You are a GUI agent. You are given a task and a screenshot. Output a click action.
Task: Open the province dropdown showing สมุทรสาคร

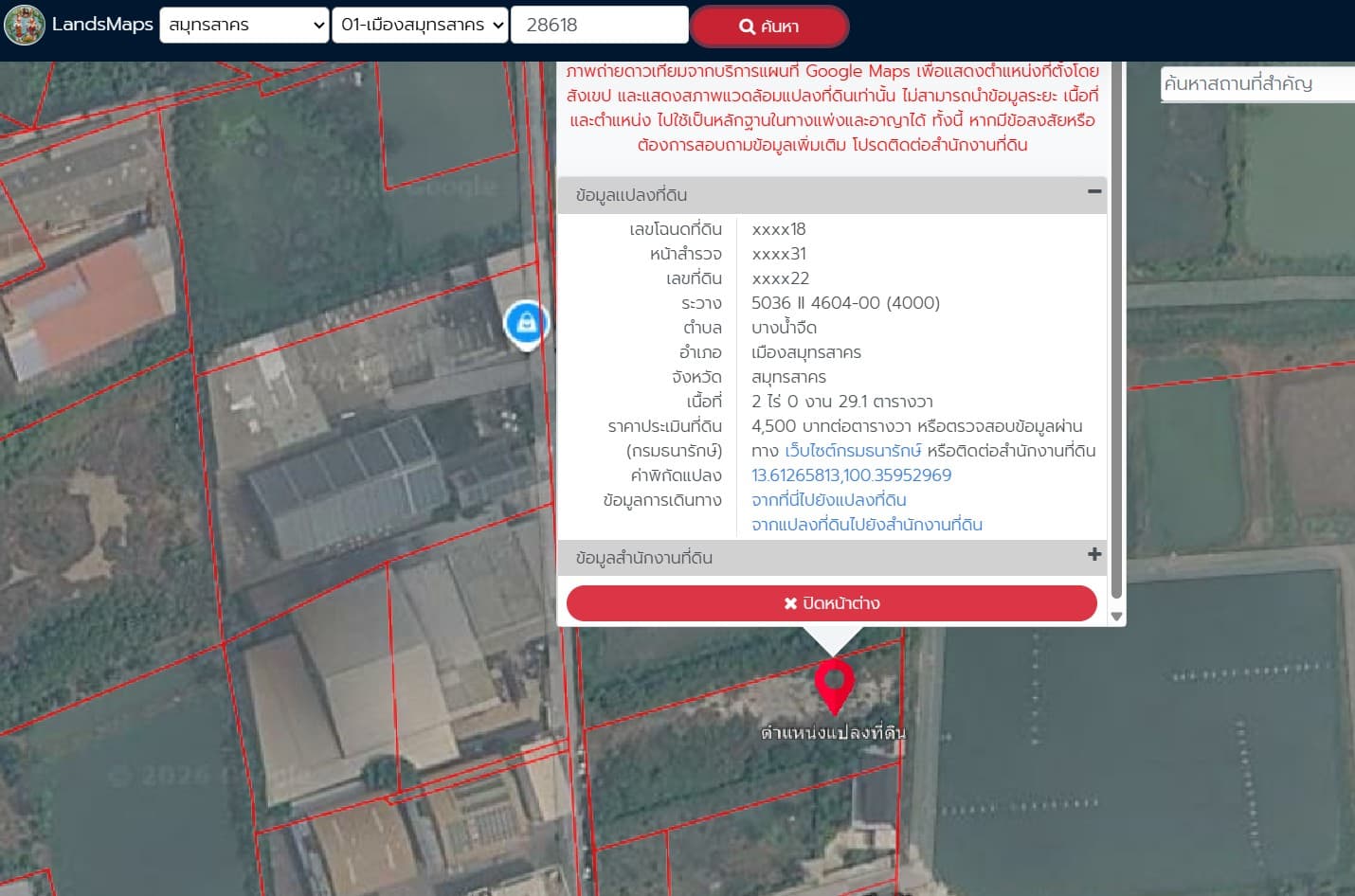[x=244, y=25]
